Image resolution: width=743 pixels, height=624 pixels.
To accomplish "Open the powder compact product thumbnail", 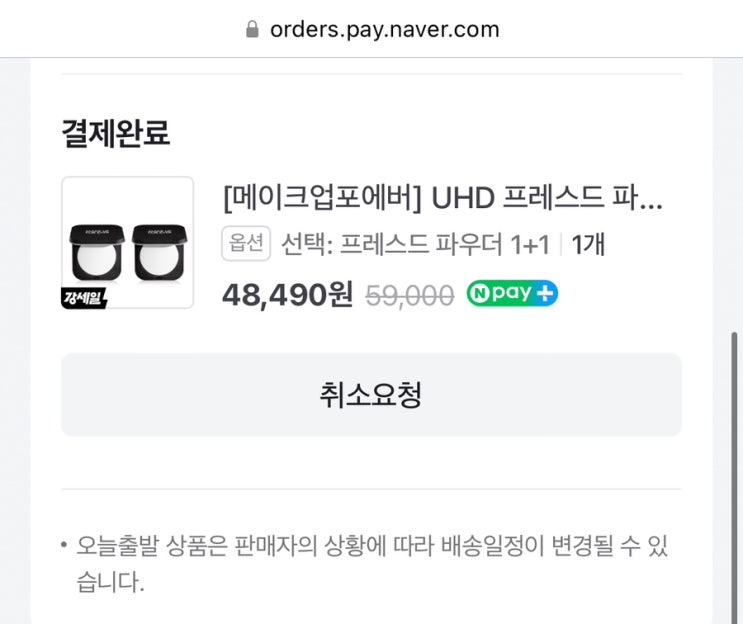I will (x=127, y=243).
